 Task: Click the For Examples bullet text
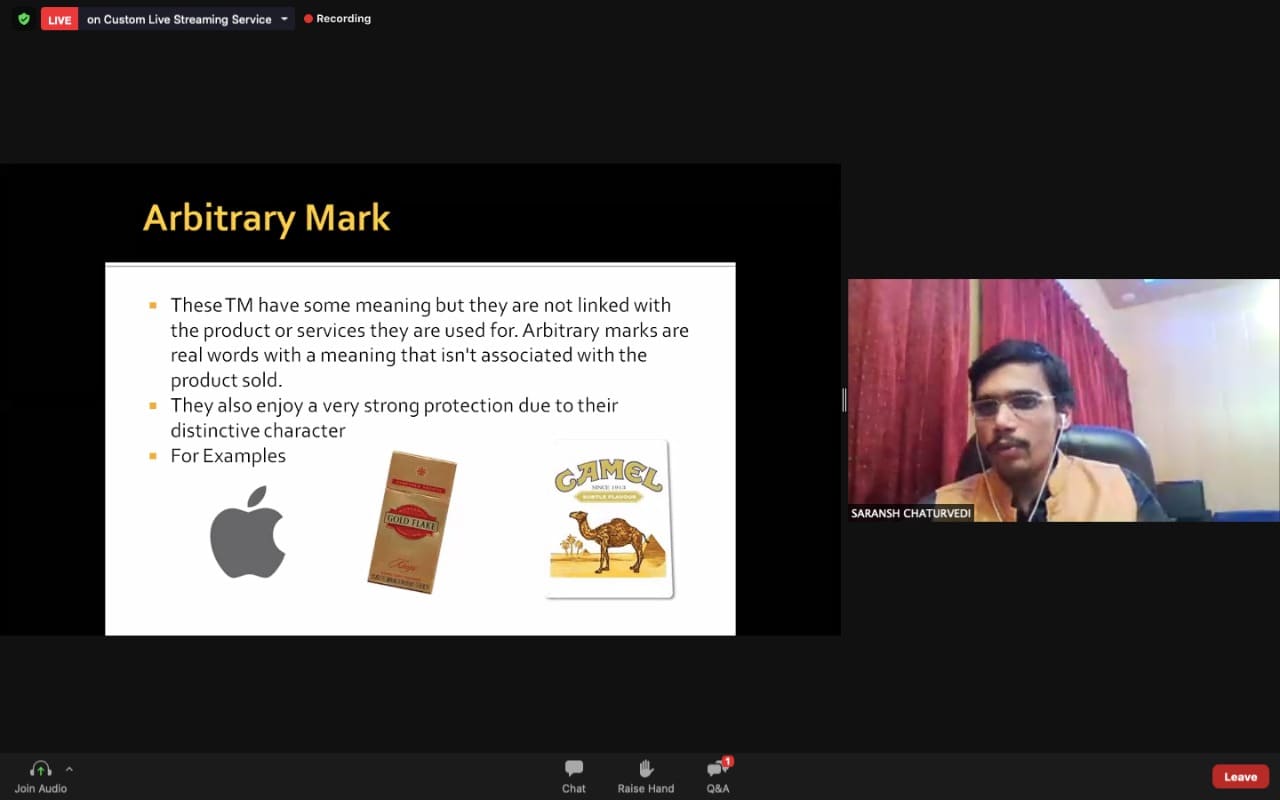click(x=228, y=456)
